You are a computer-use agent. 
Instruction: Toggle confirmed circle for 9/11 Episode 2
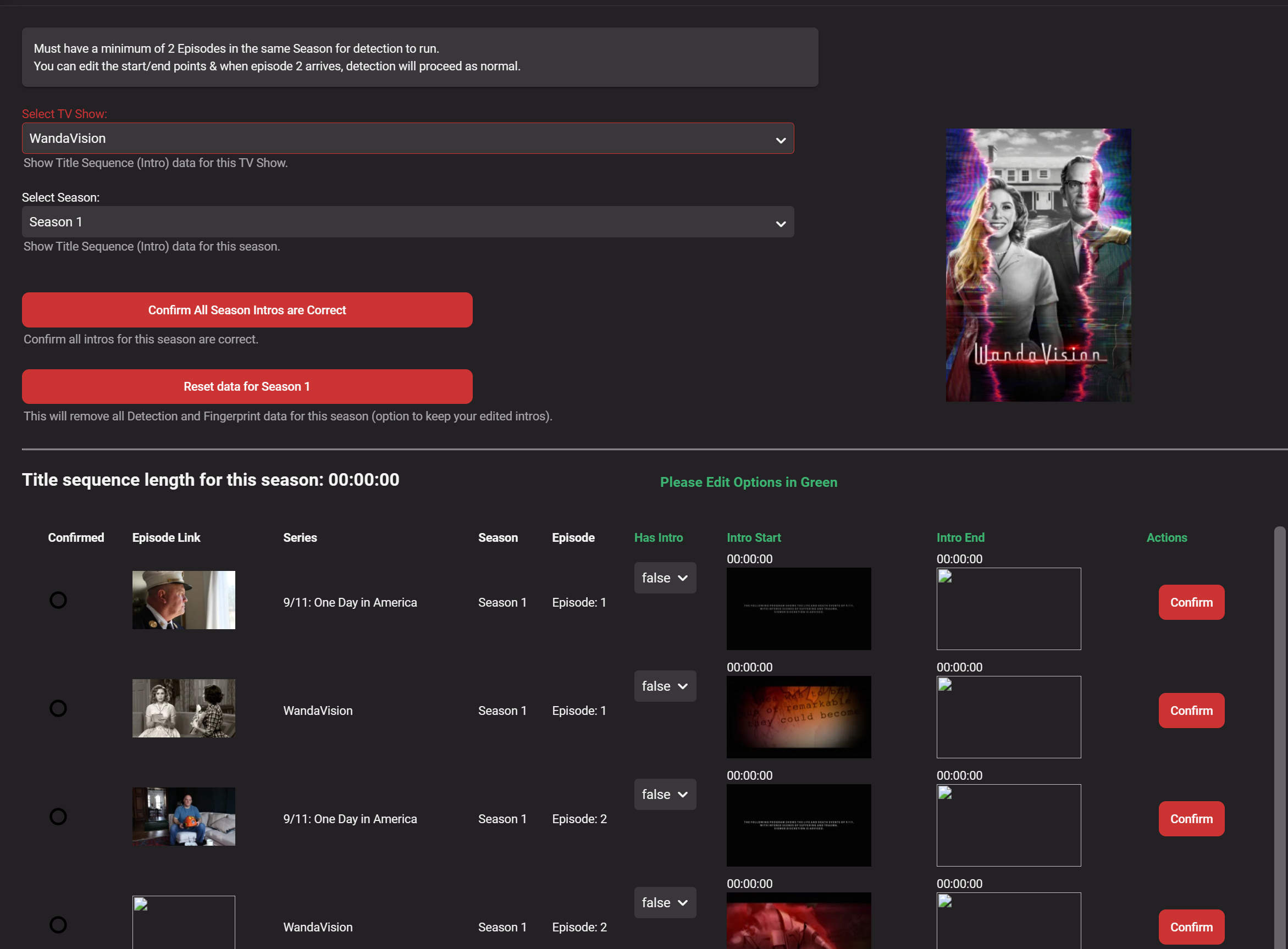click(58, 817)
